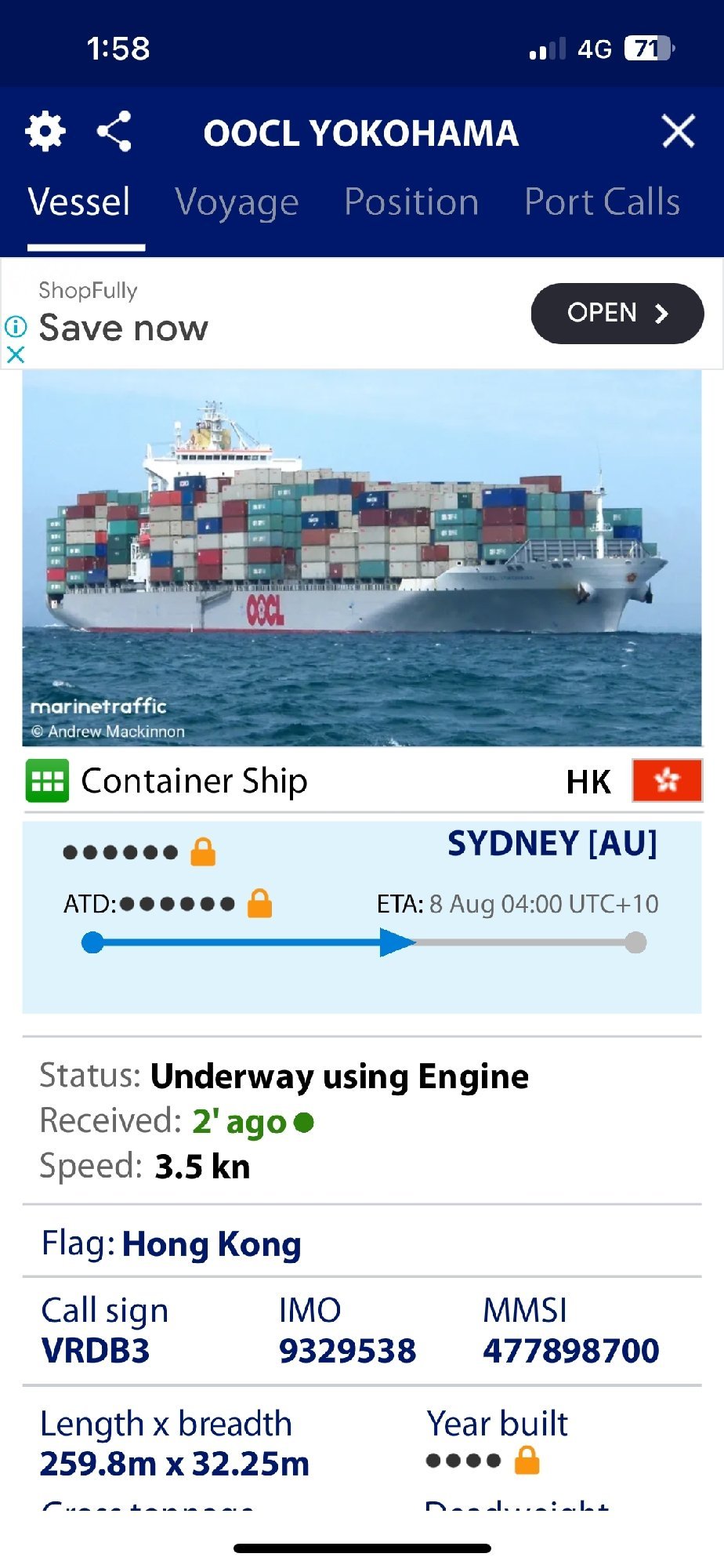Tap the share icon for OOCL YOKOHAMA
724x1568 pixels.
click(114, 131)
